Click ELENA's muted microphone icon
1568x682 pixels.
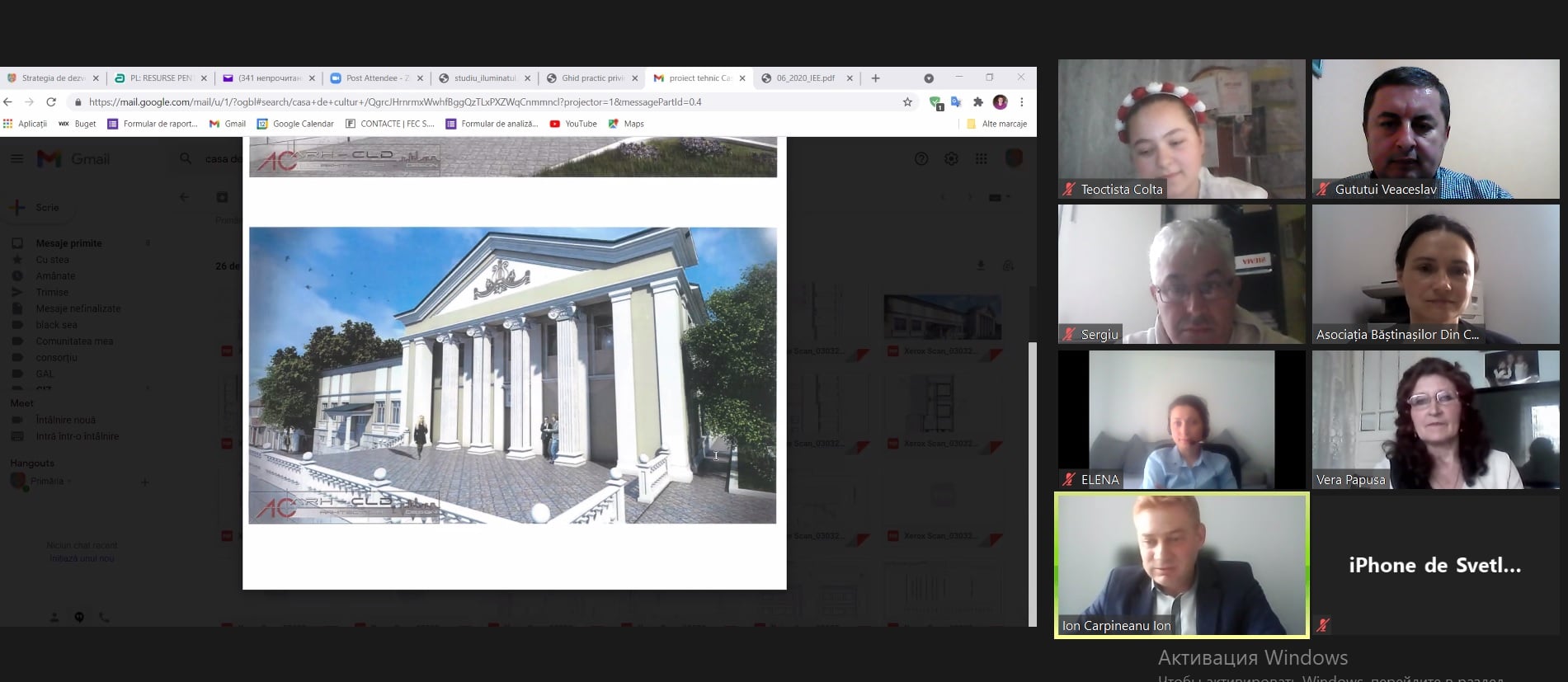pyautogui.click(x=1069, y=480)
